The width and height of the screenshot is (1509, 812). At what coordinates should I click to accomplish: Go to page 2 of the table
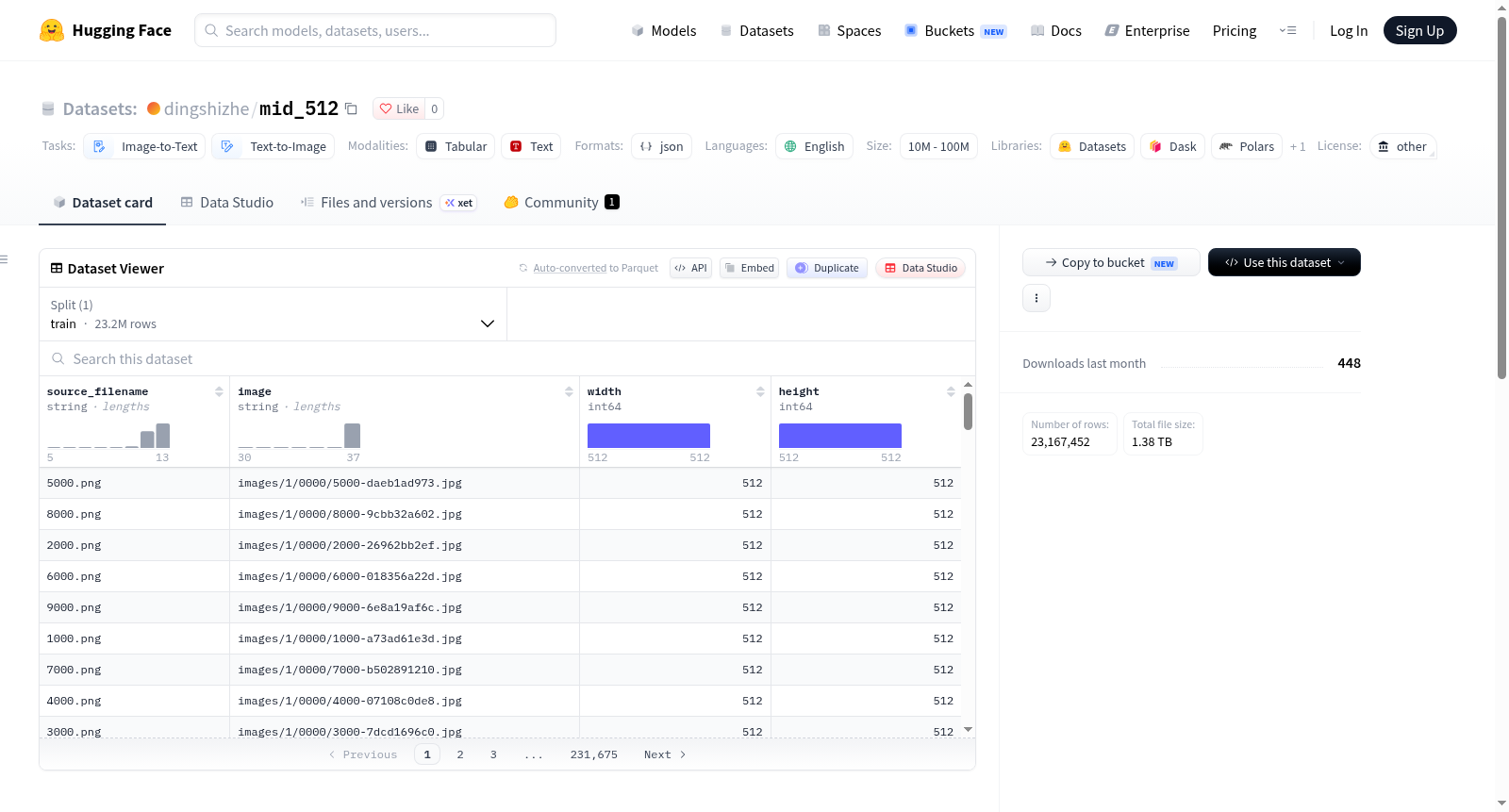point(460,754)
